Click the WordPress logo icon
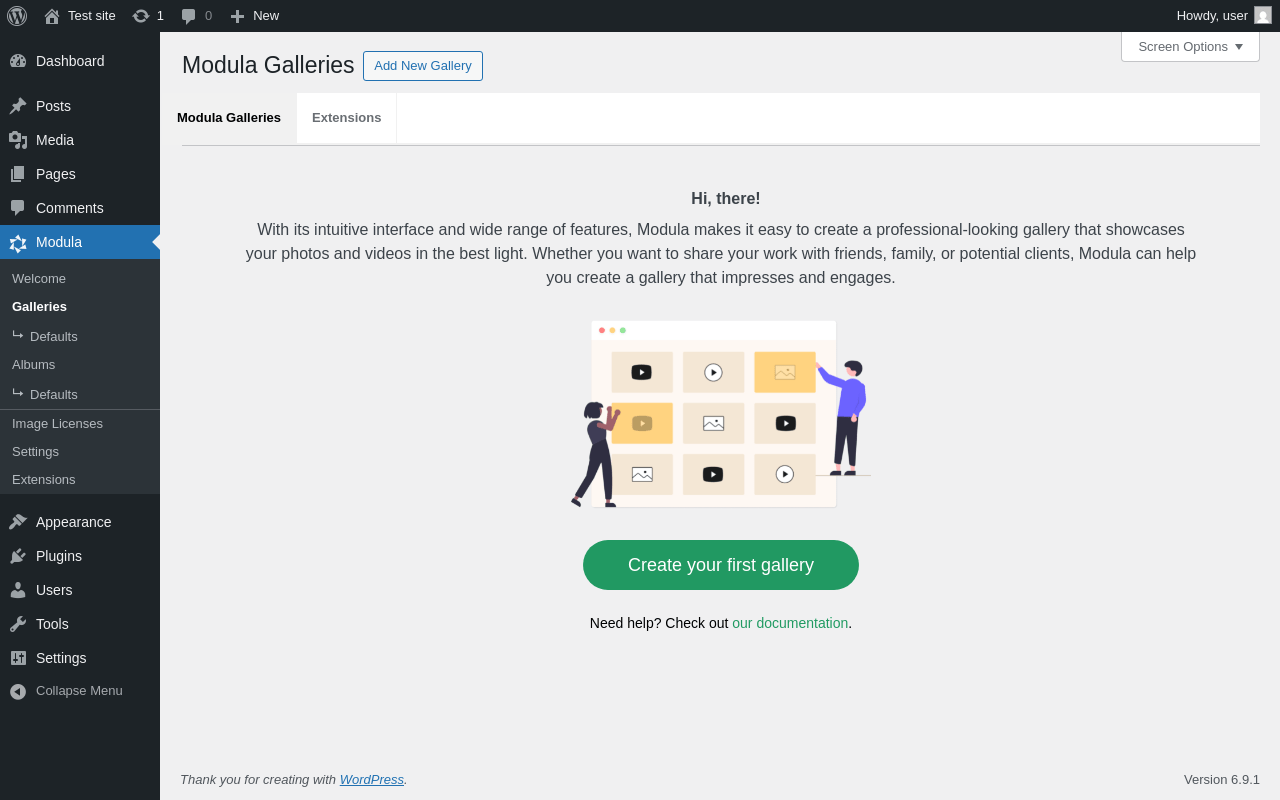1280x800 pixels. 17,16
